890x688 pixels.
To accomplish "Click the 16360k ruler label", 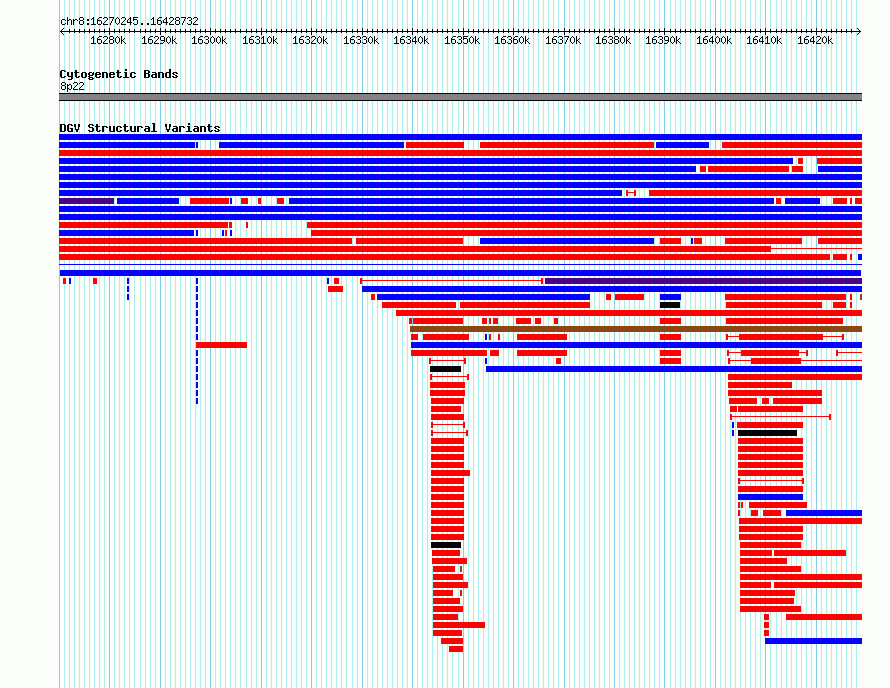I will click(512, 40).
